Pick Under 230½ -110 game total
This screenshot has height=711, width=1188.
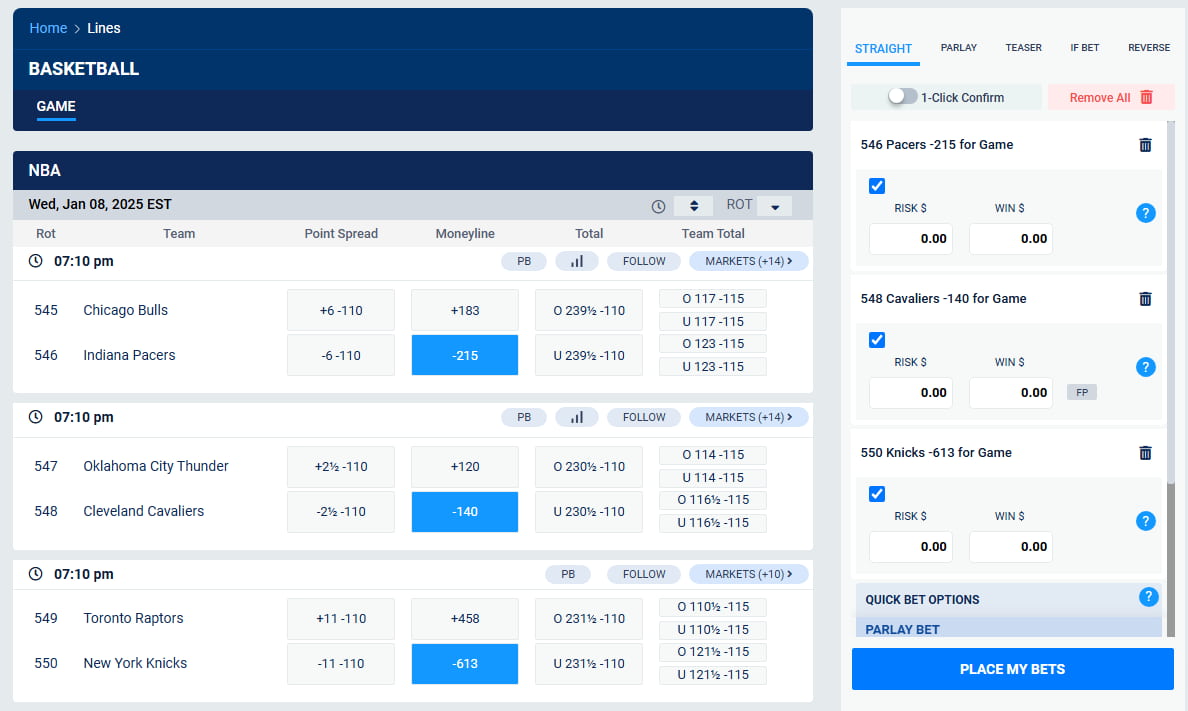tap(589, 512)
